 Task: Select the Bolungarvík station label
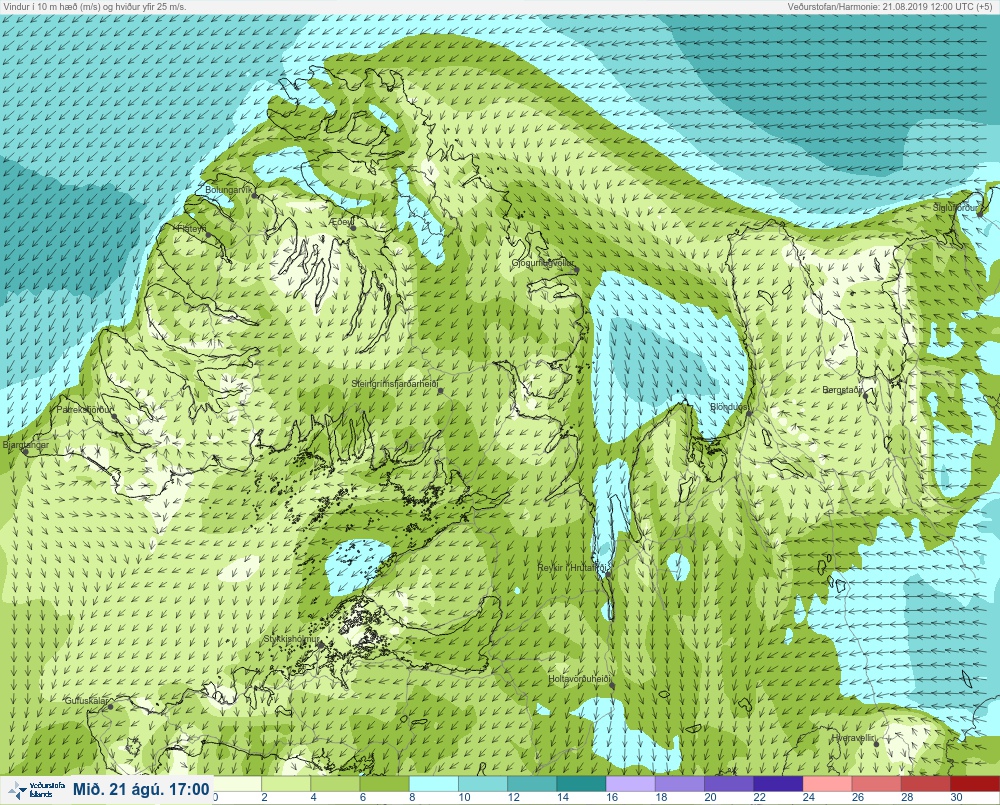pyautogui.click(x=229, y=190)
